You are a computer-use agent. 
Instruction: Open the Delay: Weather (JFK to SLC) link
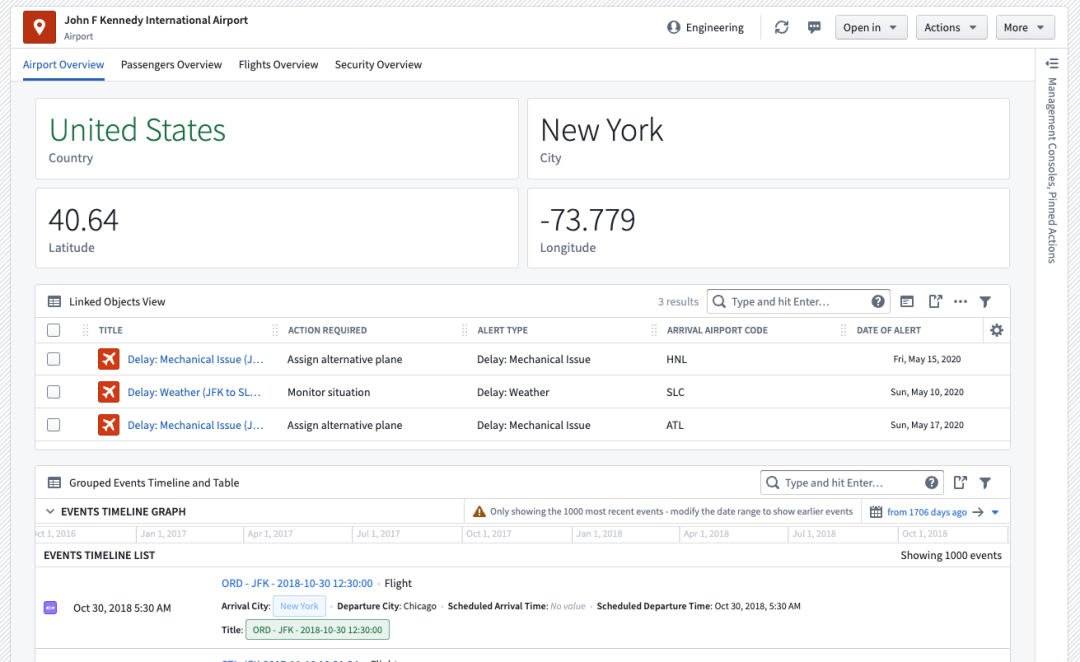195,393
